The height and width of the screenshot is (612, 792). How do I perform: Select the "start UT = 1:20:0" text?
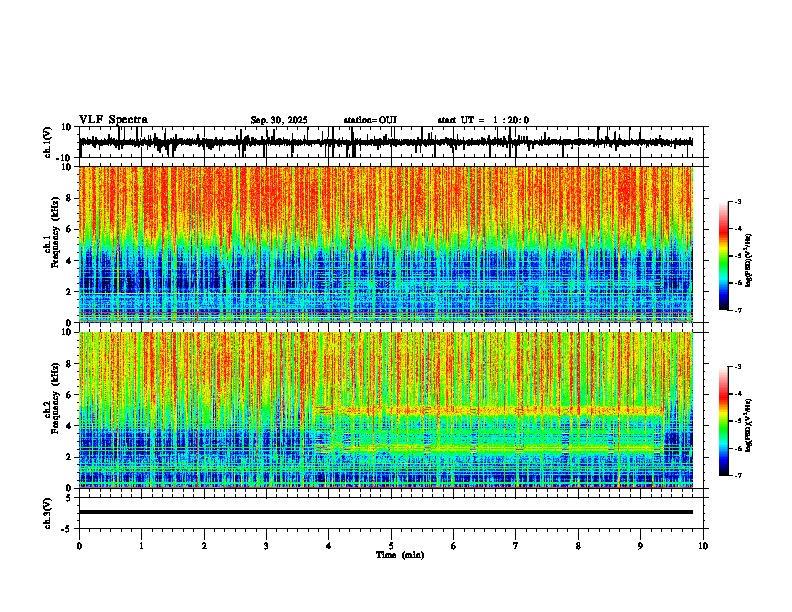(483, 120)
